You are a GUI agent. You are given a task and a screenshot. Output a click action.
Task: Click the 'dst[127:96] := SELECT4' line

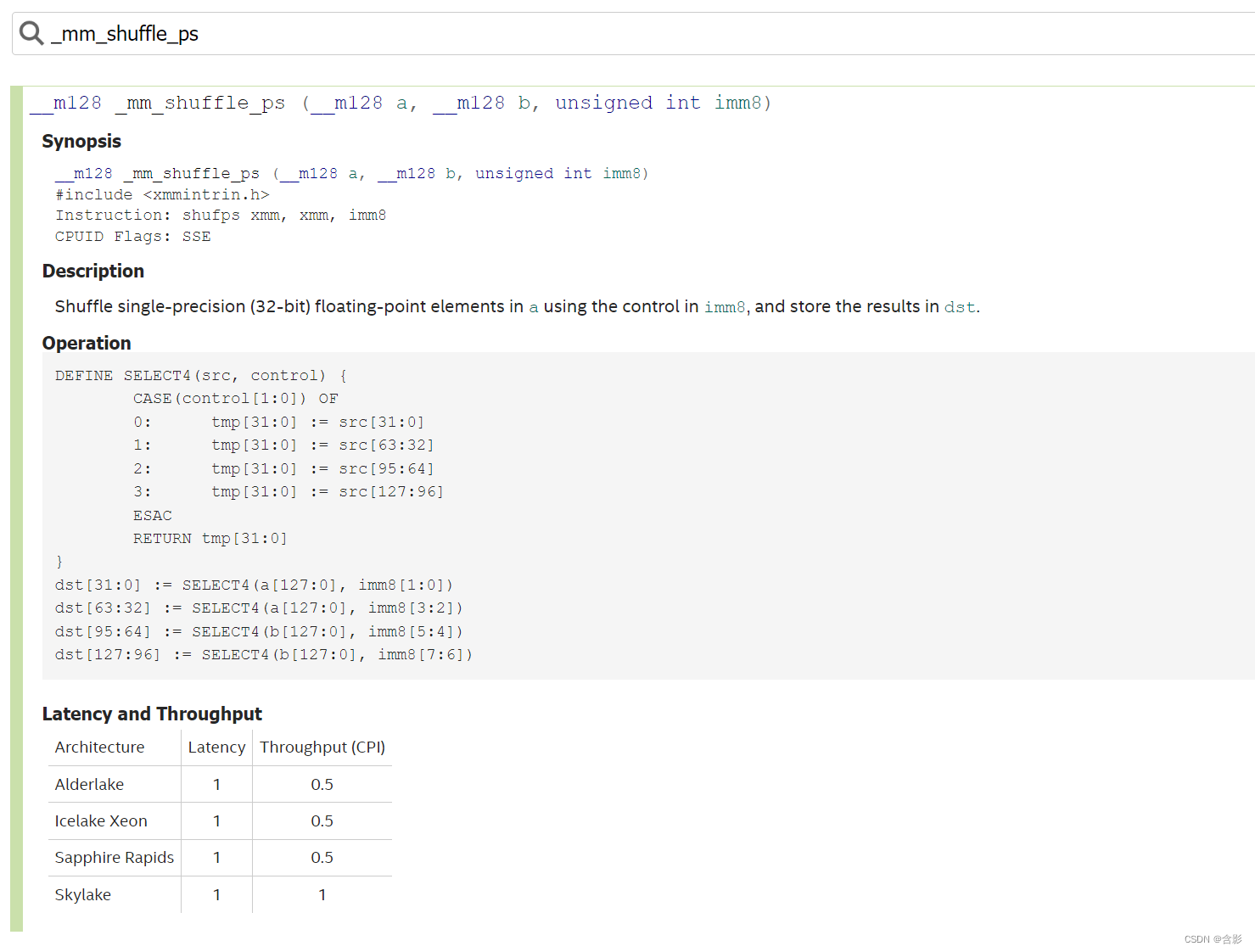(264, 655)
